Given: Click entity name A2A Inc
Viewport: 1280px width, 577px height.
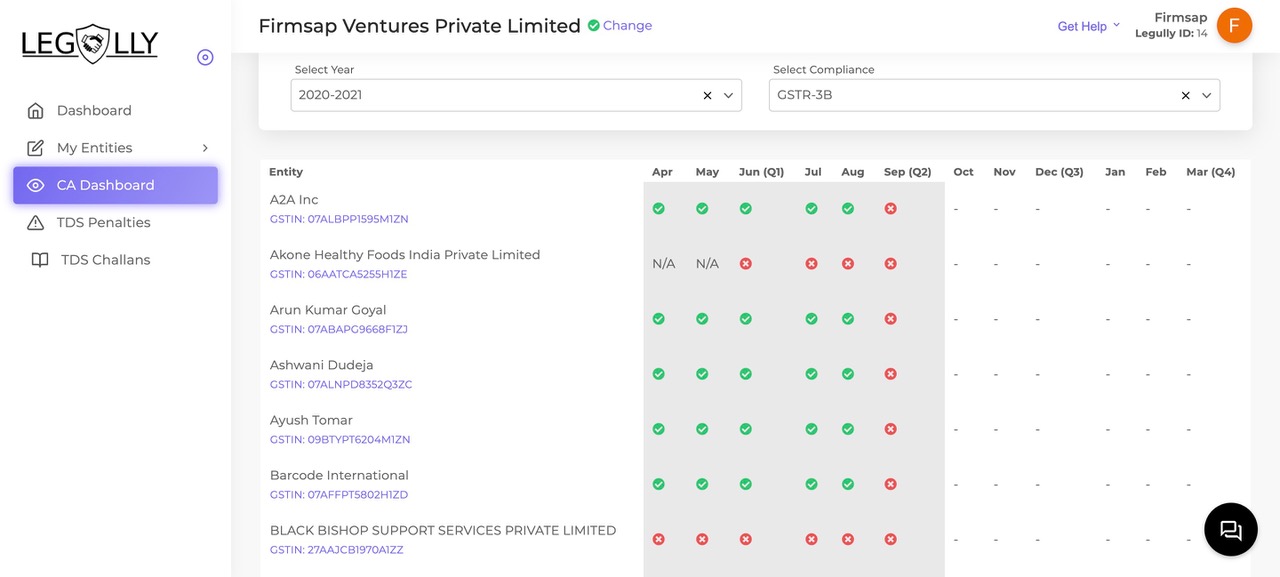Looking at the screenshot, I should (x=294, y=200).
